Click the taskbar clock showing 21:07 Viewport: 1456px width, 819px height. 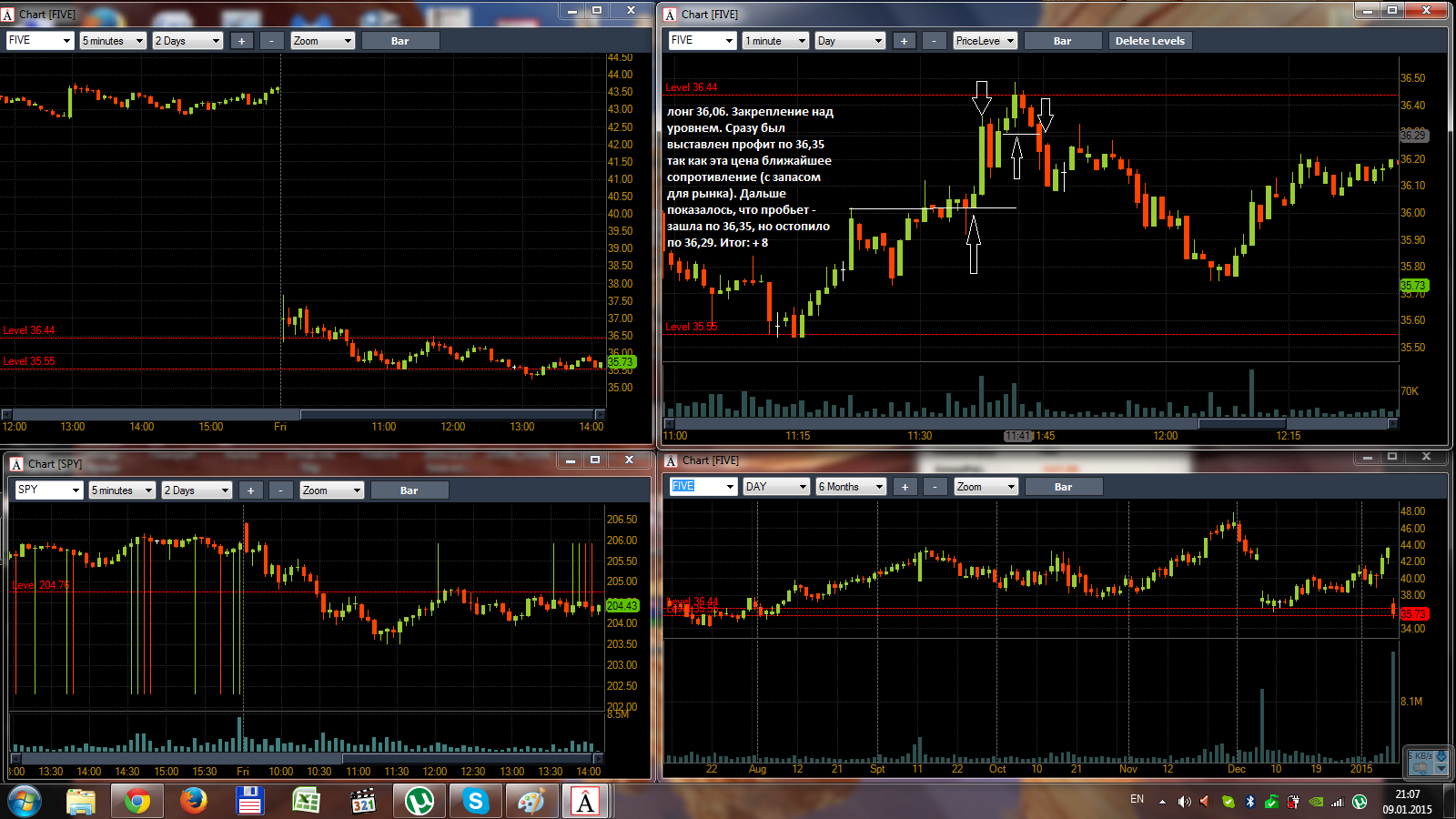pos(1407,802)
